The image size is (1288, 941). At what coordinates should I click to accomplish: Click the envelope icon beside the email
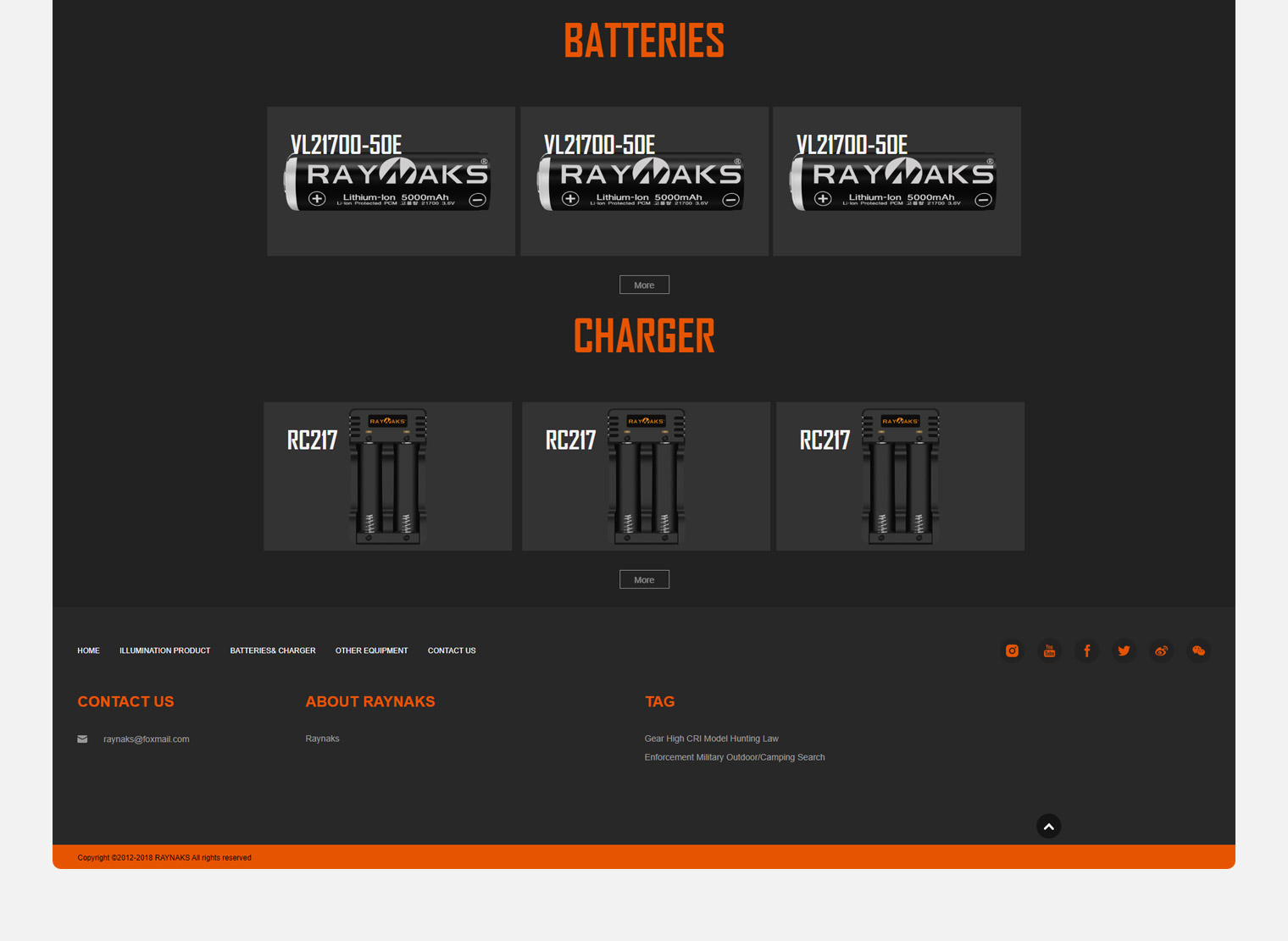tap(82, 739)
